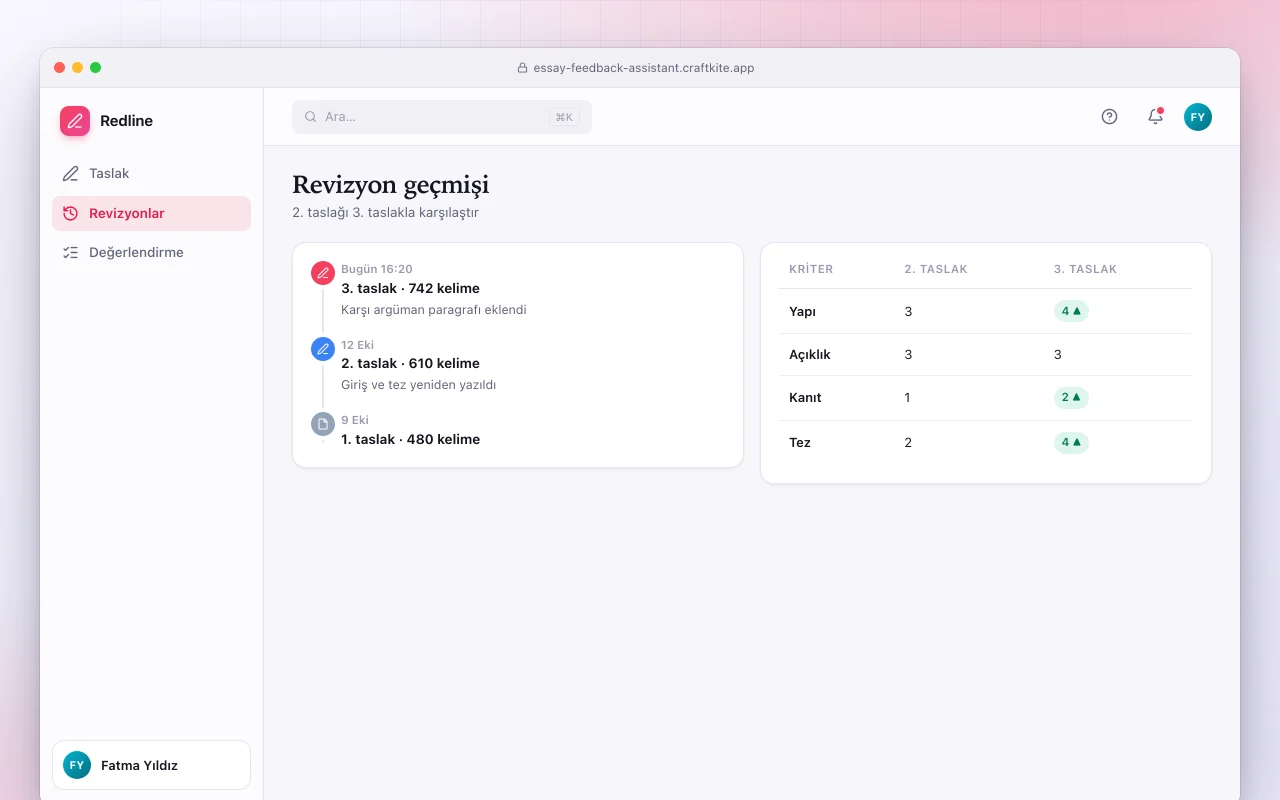Click the red icon for 3. taslak

[x=322, y=273]
